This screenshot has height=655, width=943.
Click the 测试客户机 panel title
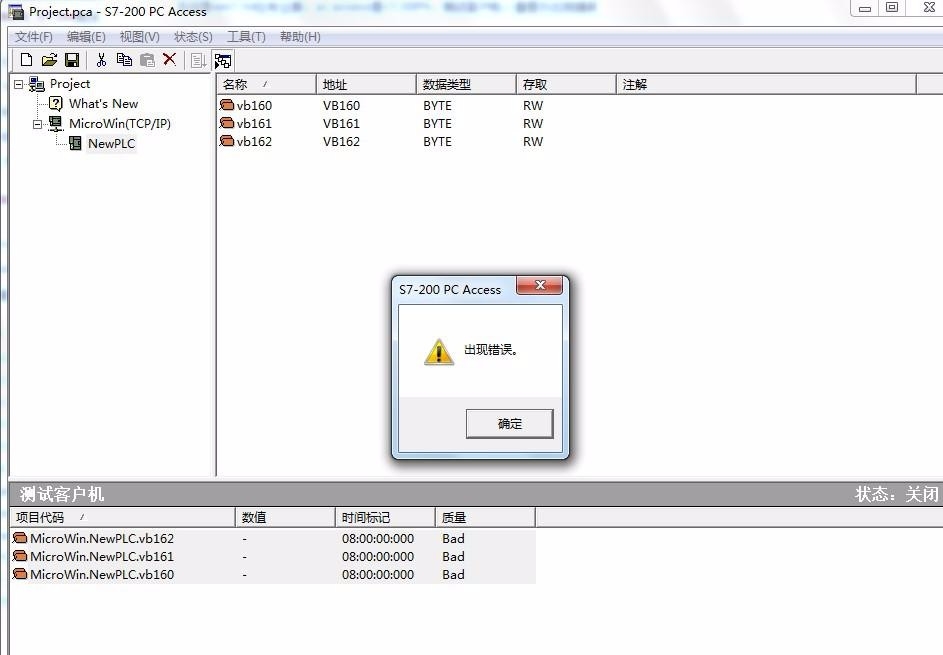pyautogui.click(x=62, y=494)
